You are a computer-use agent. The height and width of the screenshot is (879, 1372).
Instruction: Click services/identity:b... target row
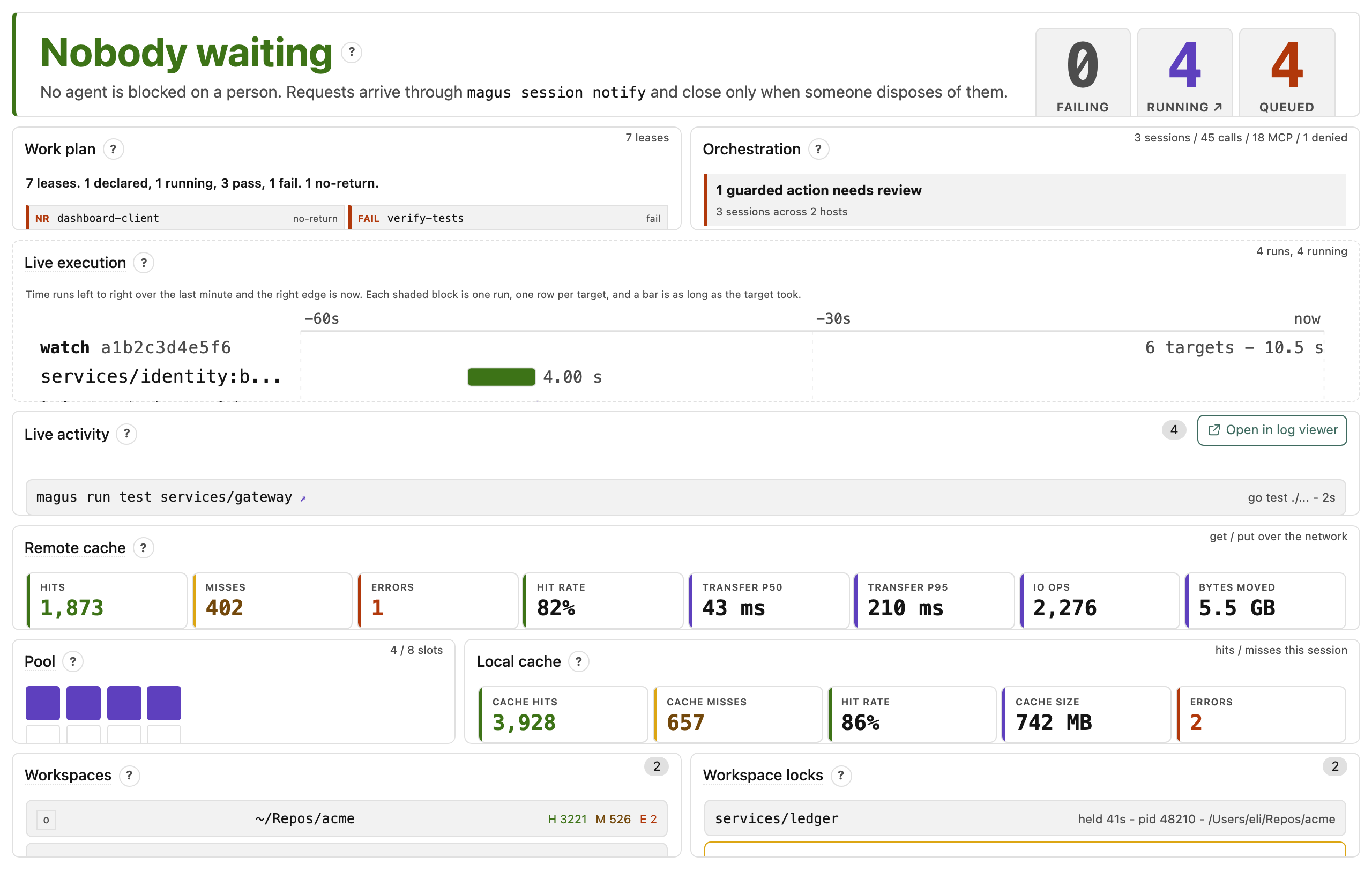(161, 377)
